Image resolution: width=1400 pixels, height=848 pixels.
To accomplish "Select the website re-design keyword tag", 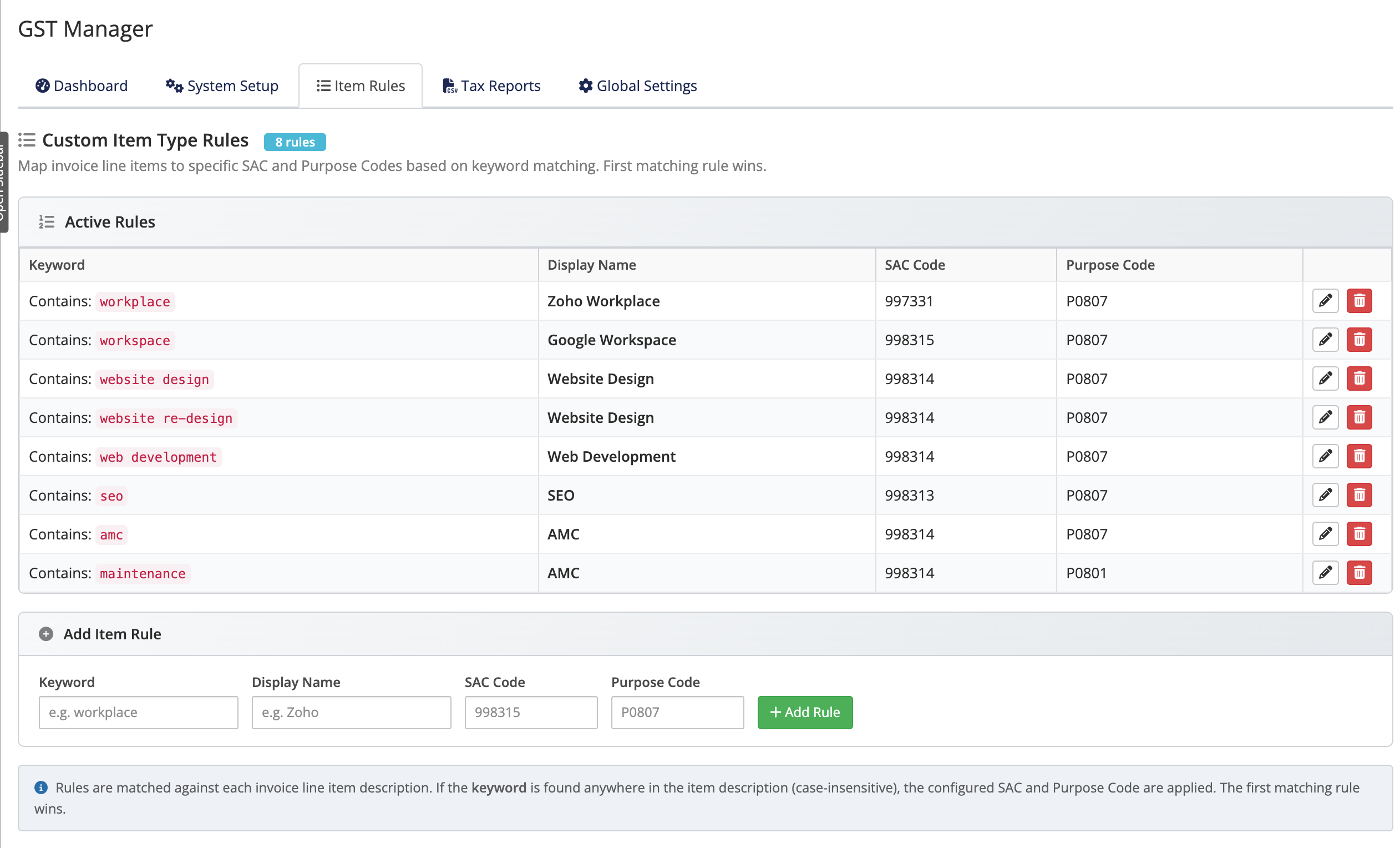I will point(166,418).
